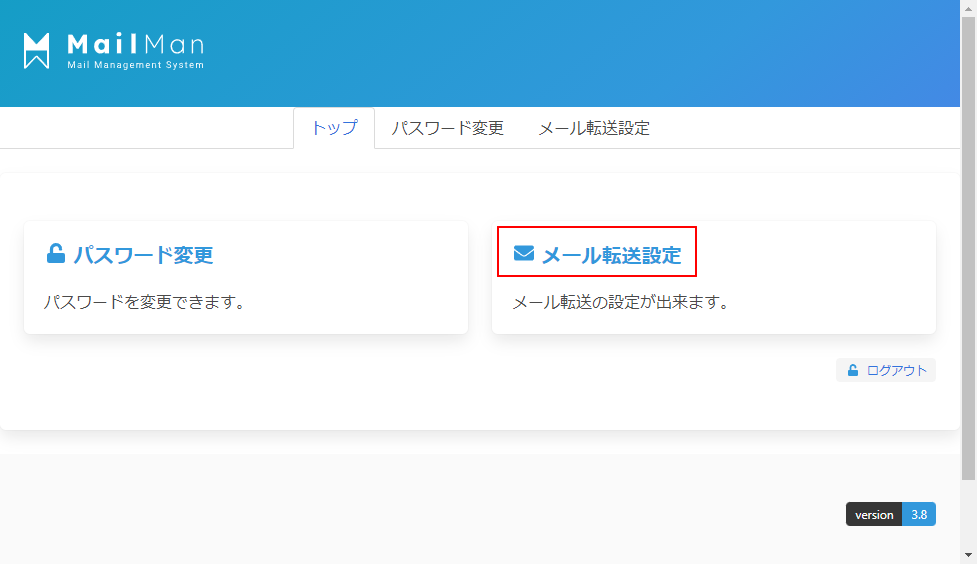Viewport: 977px width, 564px height.
Task: Open the パスワード変更 tab
Action: [x=447, y=128]
